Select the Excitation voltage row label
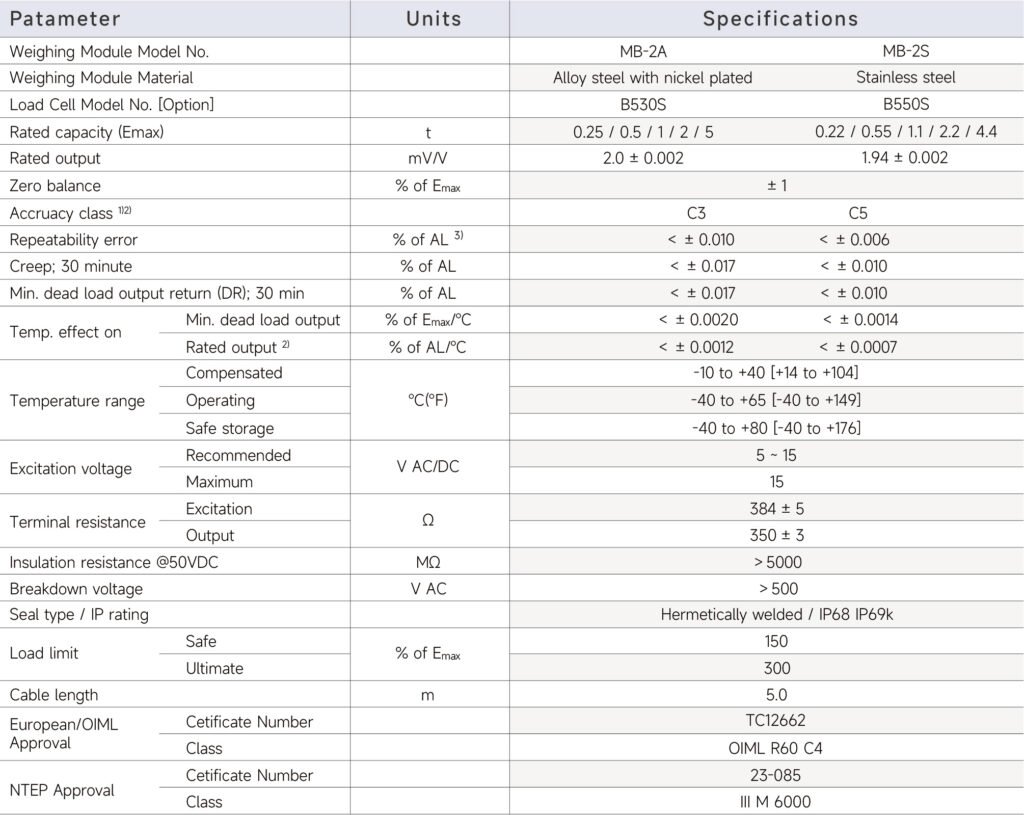 (70, 468)
